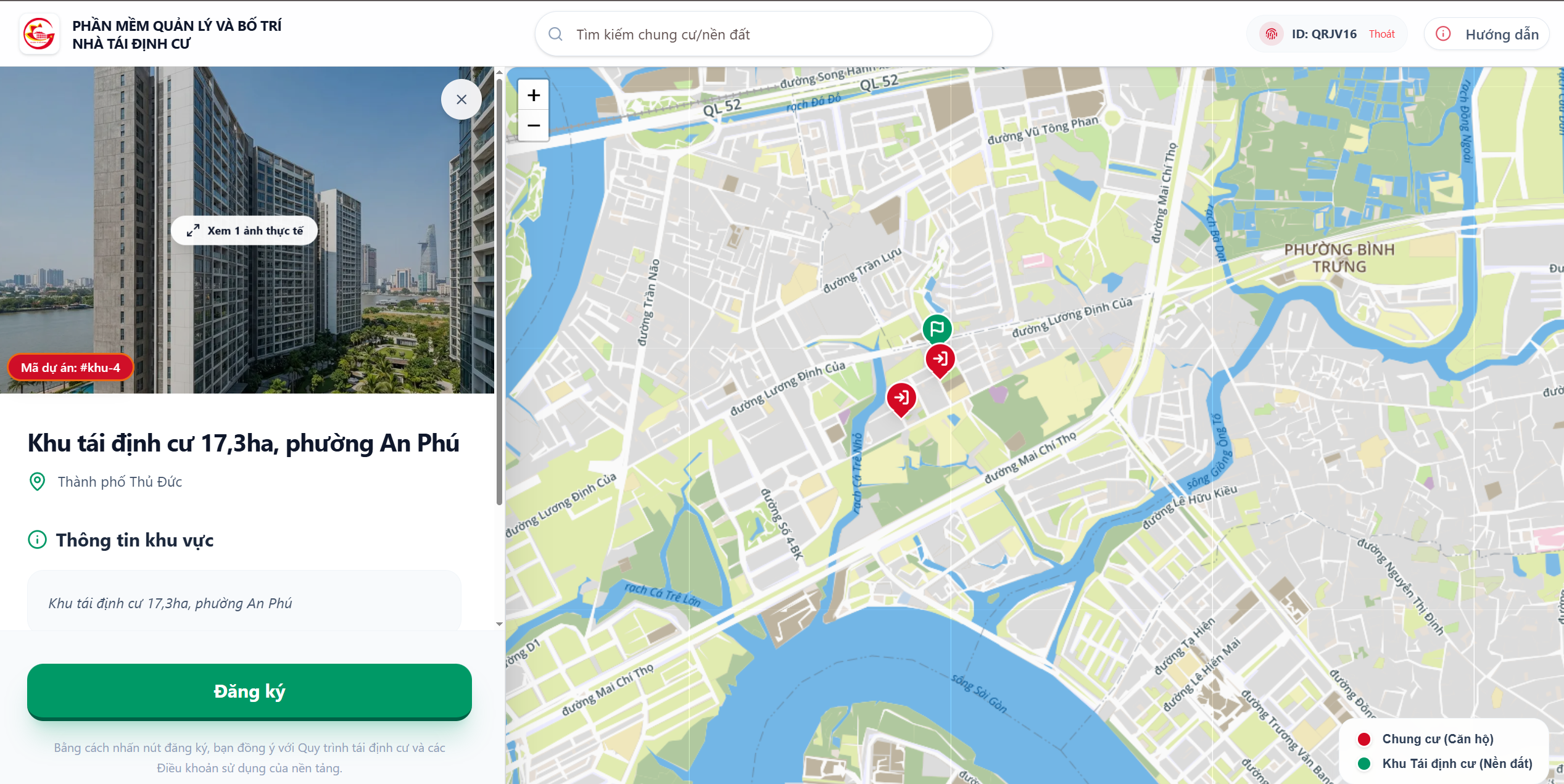Click the info icon beside 'Hướng dẫn'

[1443, 34]
